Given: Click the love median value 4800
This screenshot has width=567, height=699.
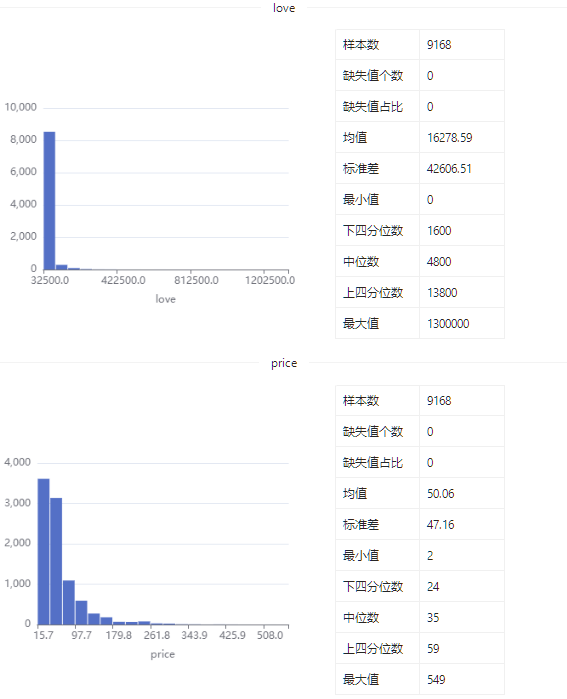Looking at the screenshot, I should point(439,262).
